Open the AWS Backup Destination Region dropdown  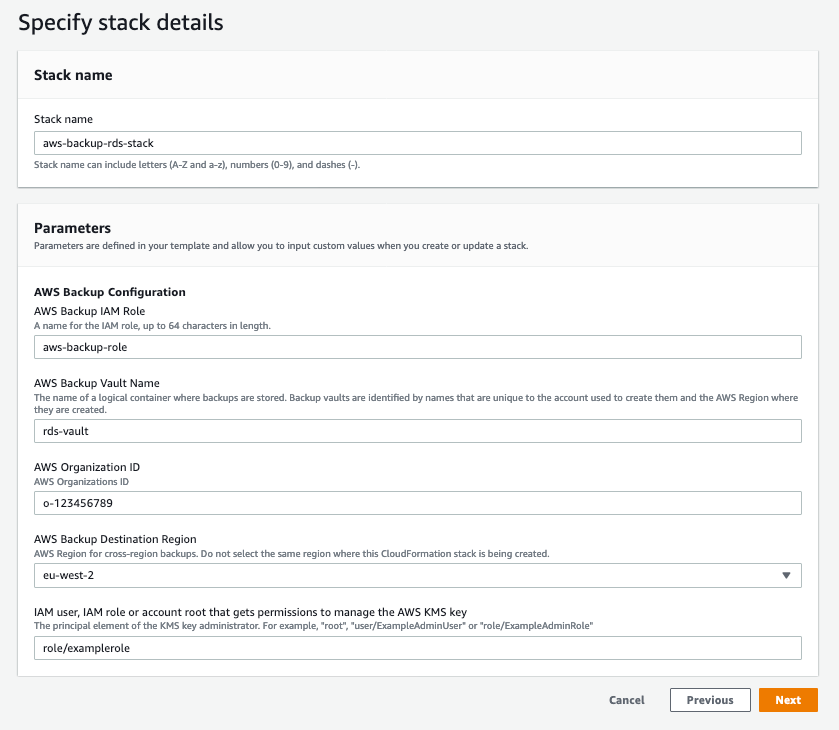[417, 575]
